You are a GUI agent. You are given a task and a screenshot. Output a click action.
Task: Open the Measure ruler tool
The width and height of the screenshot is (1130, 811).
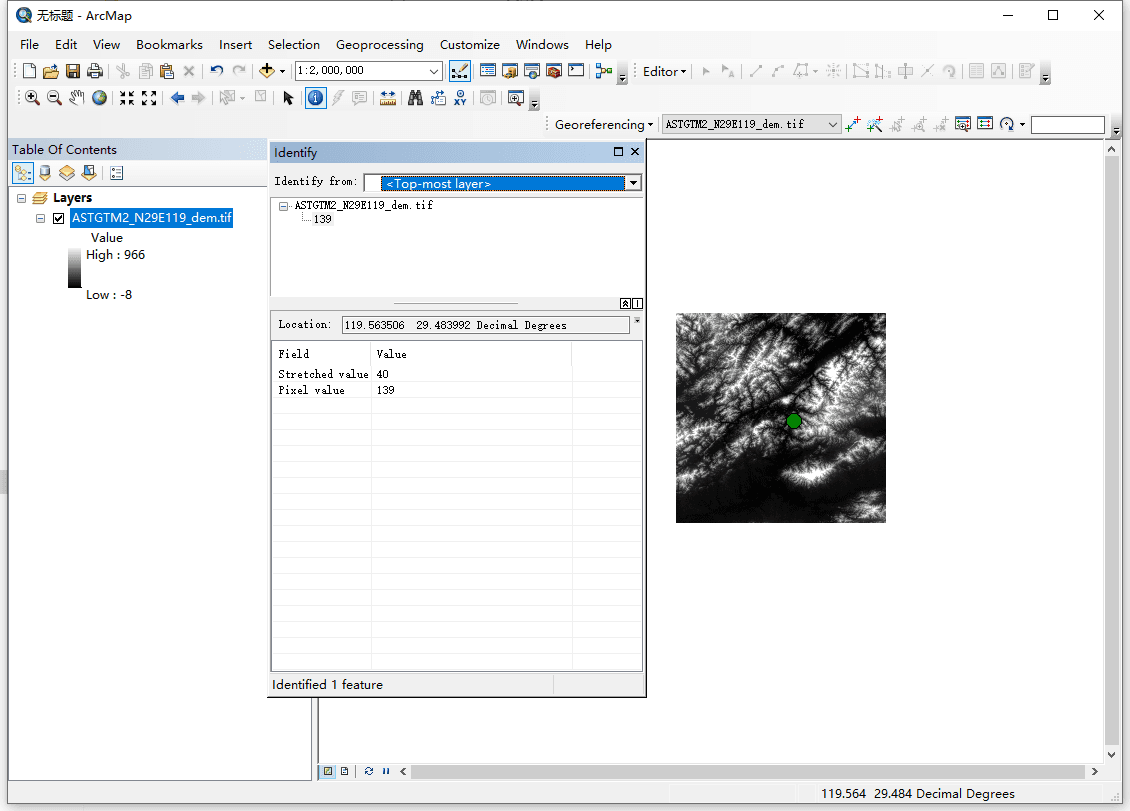(388, 98)
